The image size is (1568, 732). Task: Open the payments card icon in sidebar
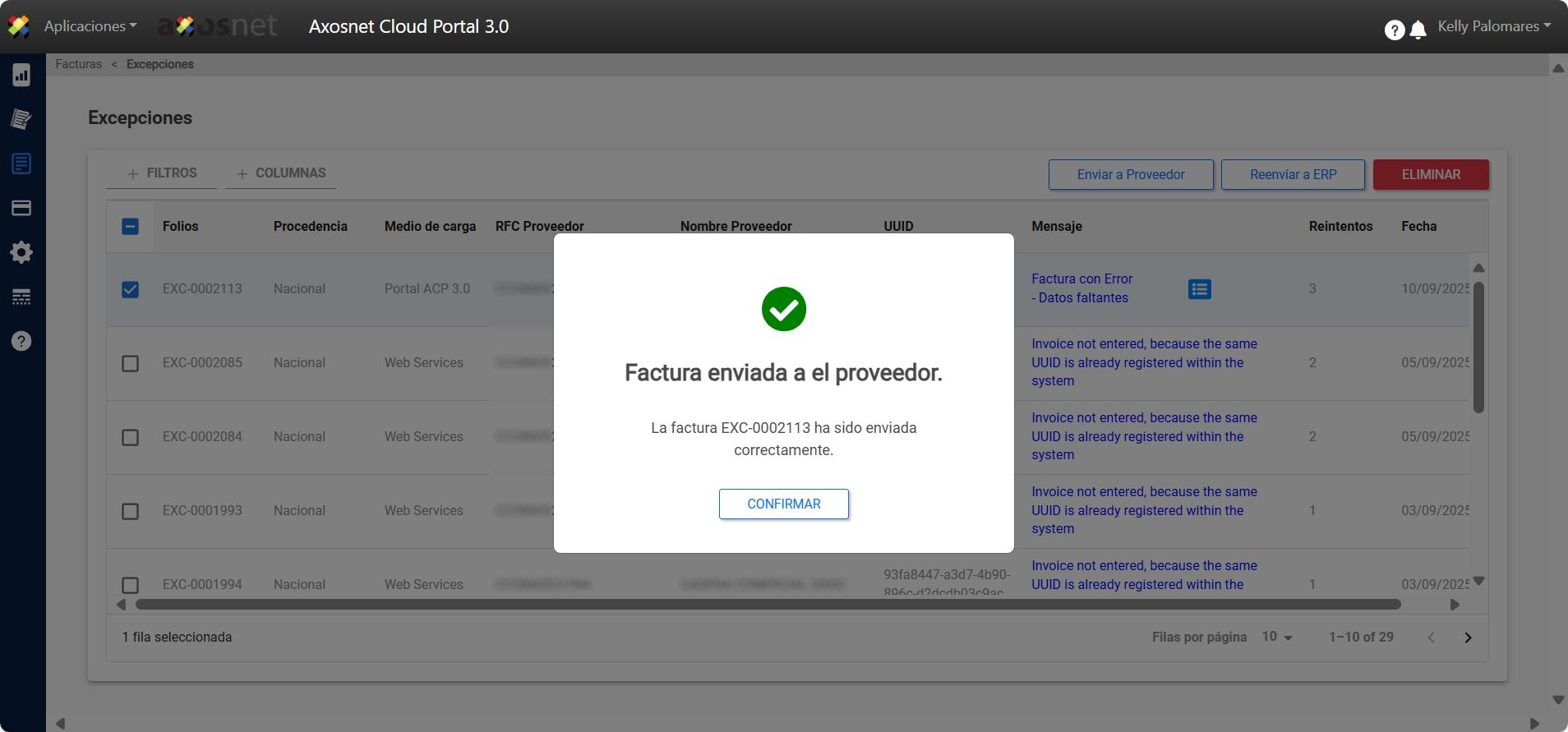click(21, 208)
